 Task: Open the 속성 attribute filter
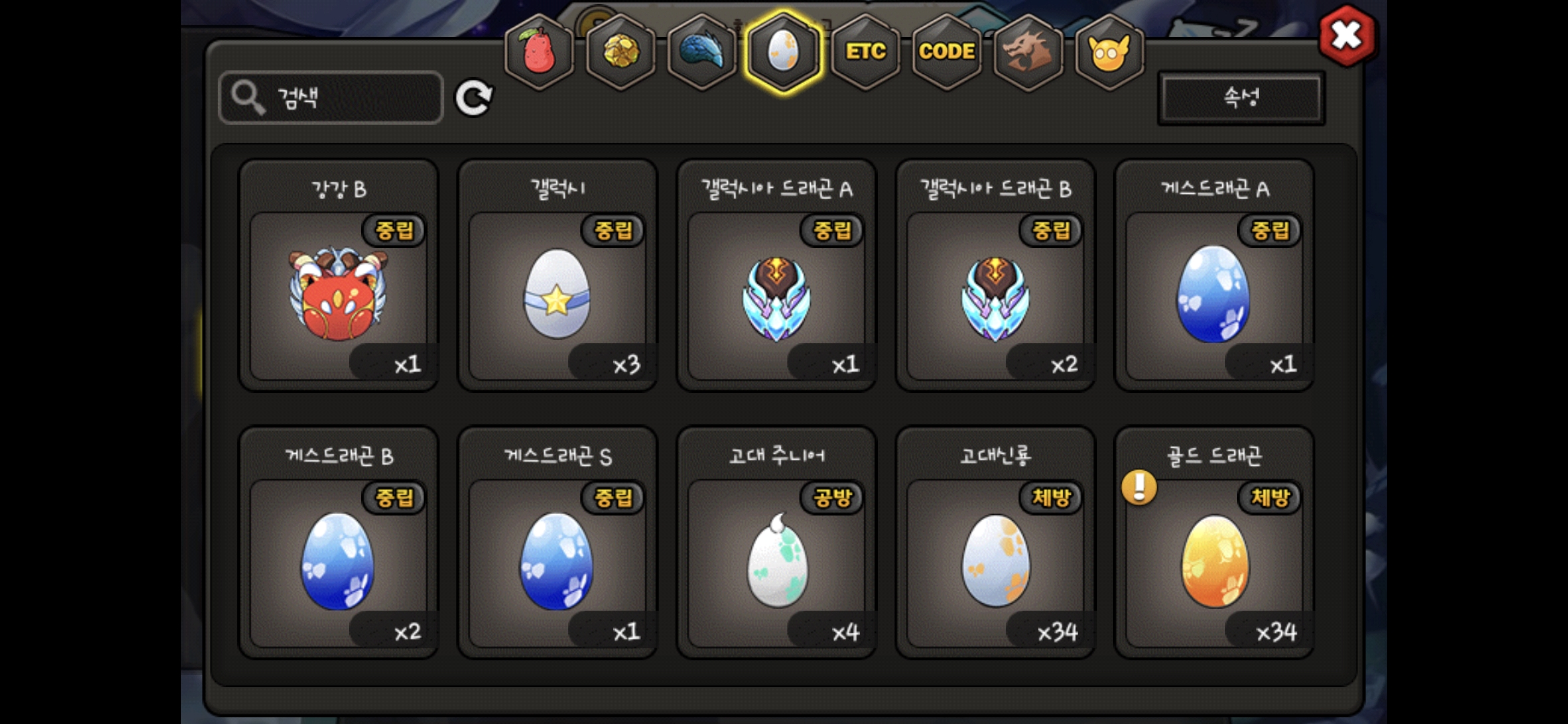1242,98
